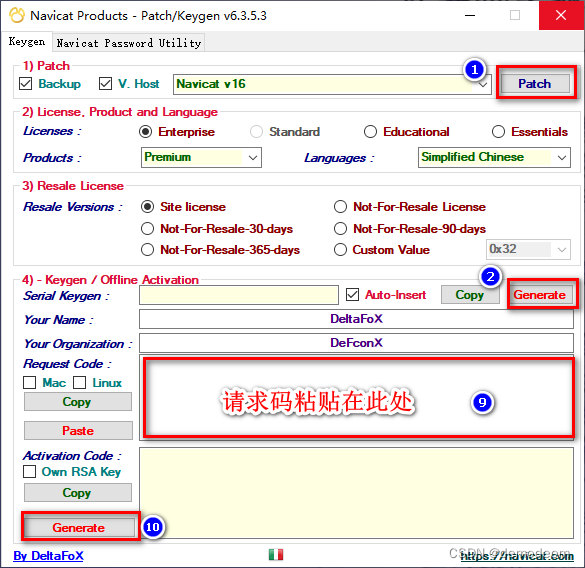Click the Italian flag icon at bottom

point(276,555)
